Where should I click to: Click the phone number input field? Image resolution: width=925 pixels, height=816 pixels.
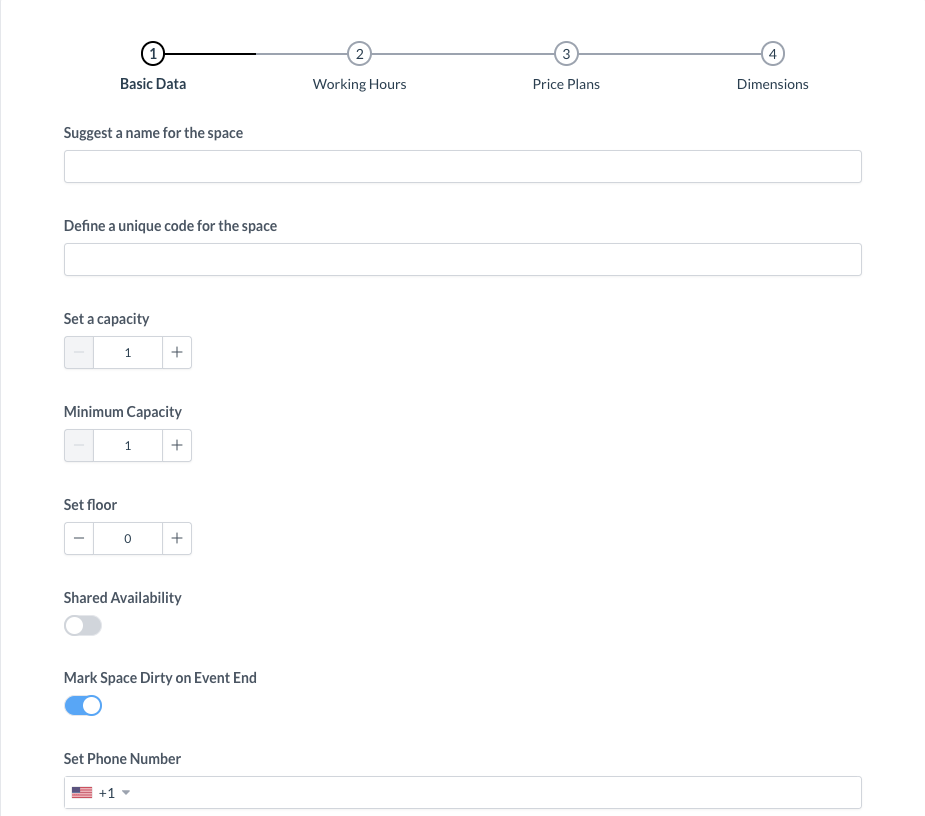490,793
